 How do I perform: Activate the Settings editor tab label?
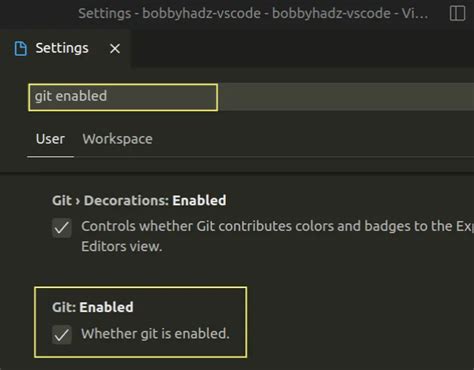[x=62, y=48]
